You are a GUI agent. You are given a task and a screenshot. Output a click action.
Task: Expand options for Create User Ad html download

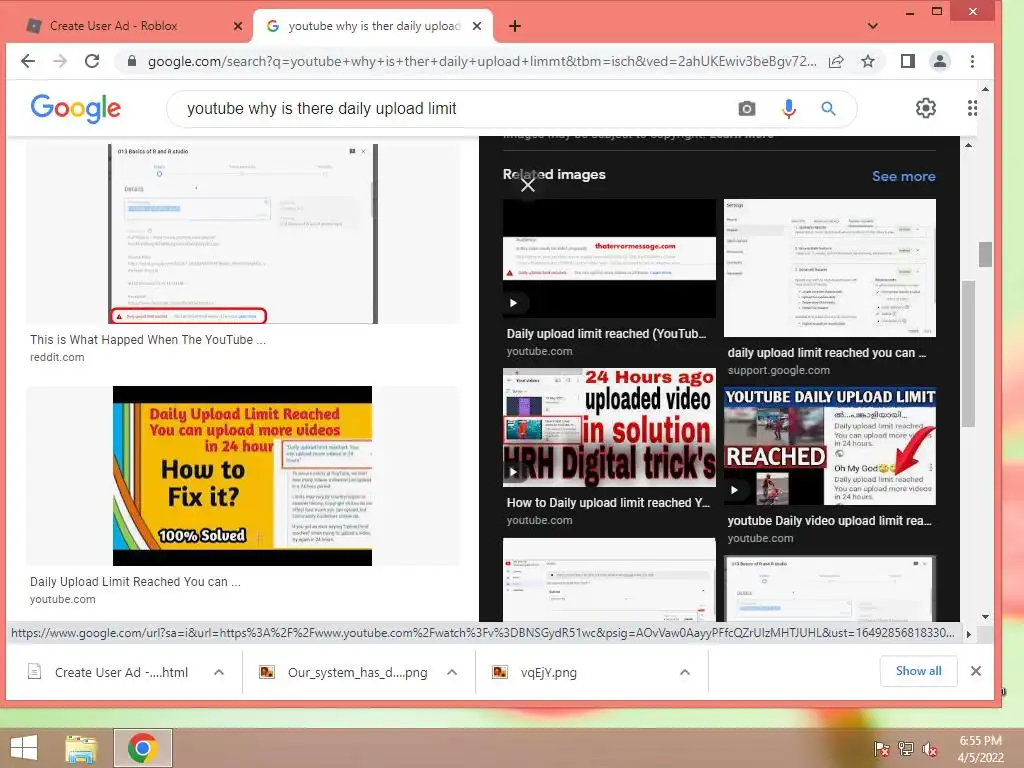[x=219, y=672]
